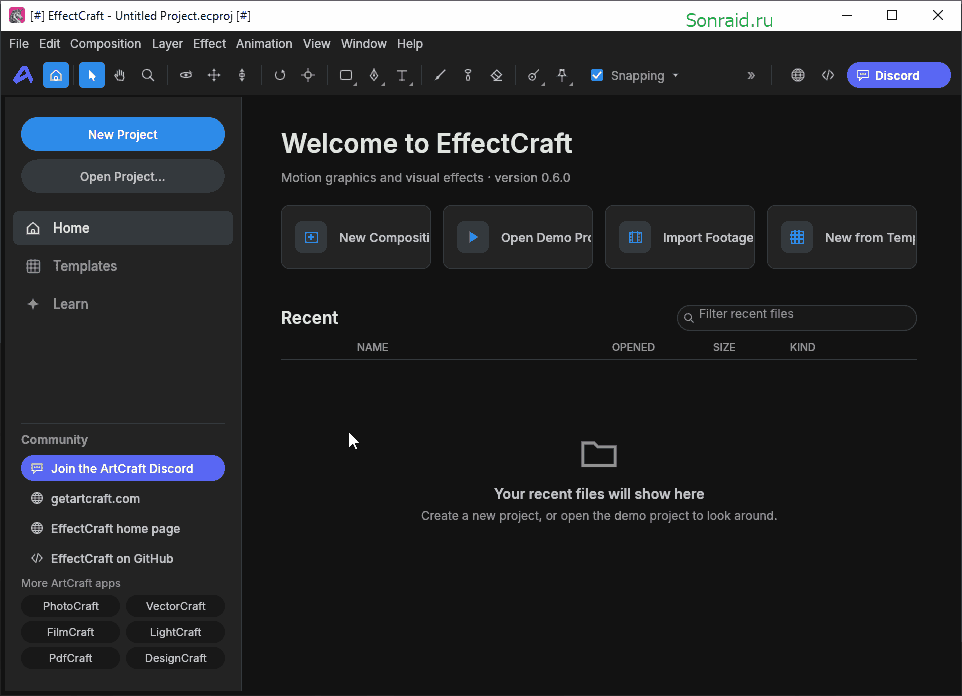The width and height of the screenshot is (962, 696).
Task: Select the Eraser tool
Action: click(496, 75)
